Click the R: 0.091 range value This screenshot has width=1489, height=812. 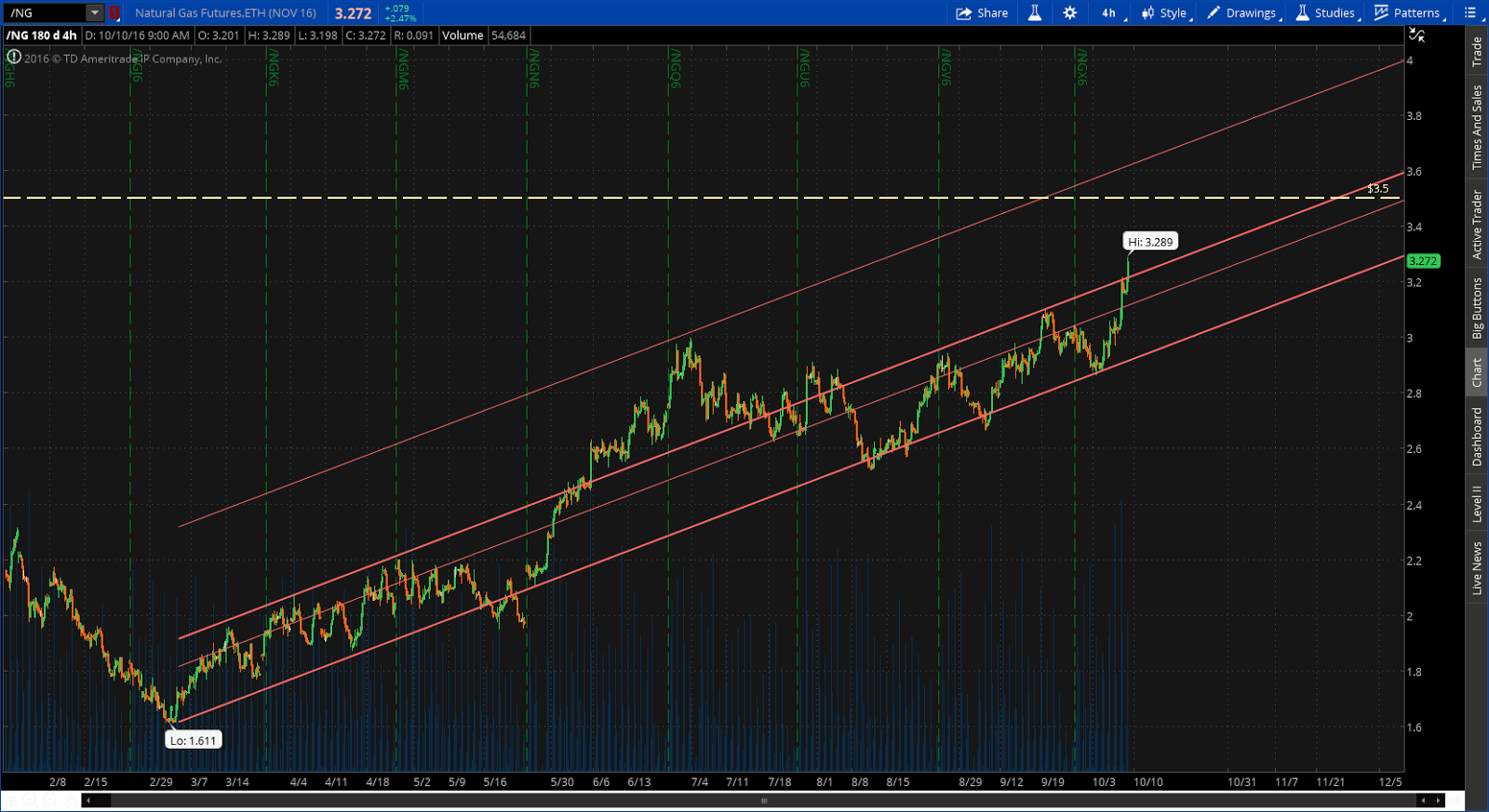[413, 35]
